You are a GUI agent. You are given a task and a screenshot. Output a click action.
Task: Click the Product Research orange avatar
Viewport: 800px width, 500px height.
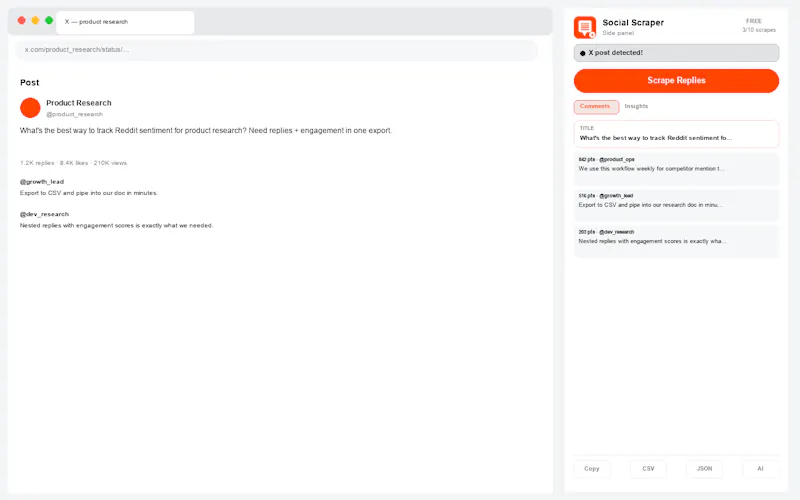[30, 108]
